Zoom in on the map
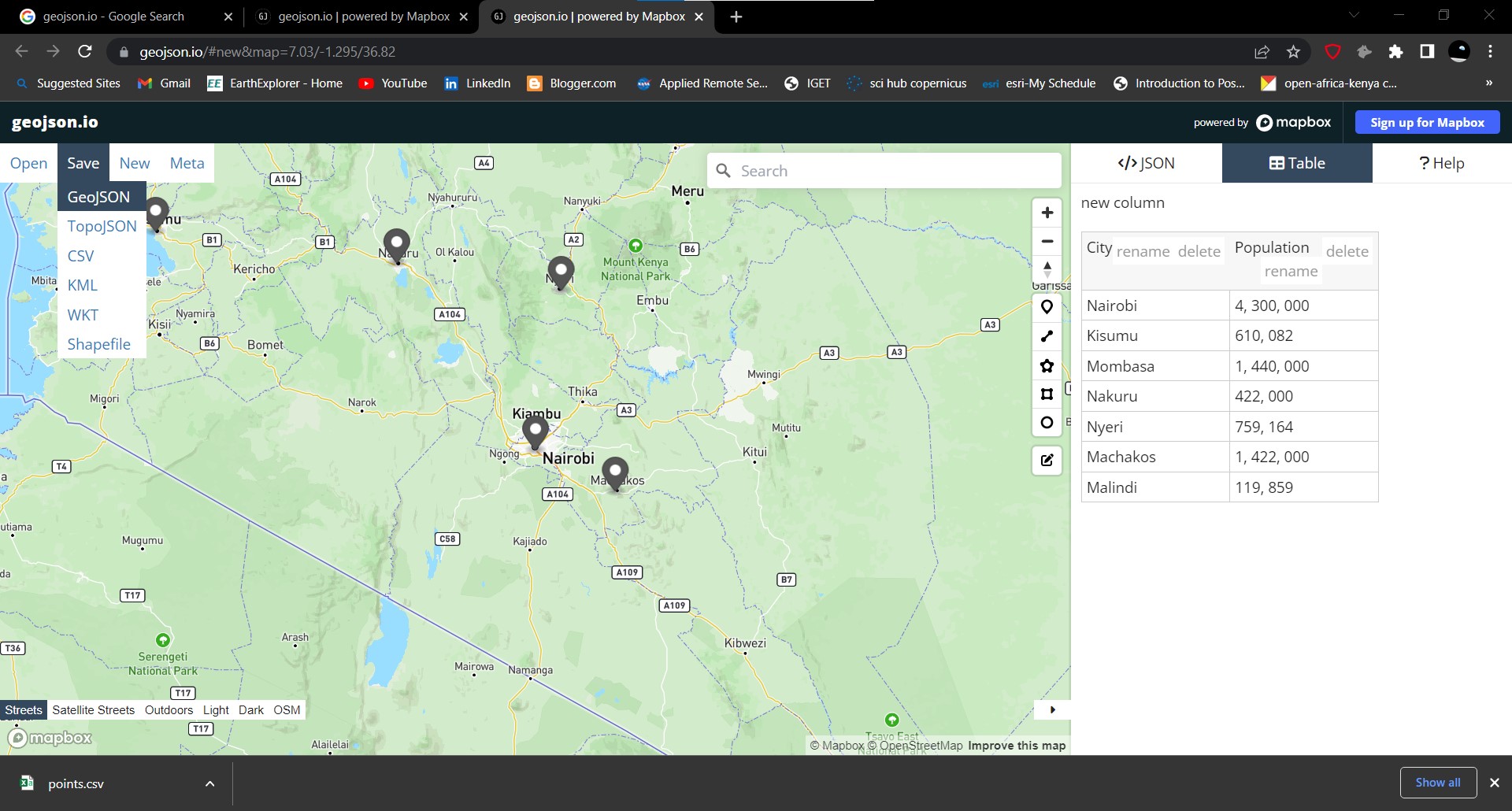Image resolution: width=1512 pixels, height=811 pixels. click(x=1047, y=213)
